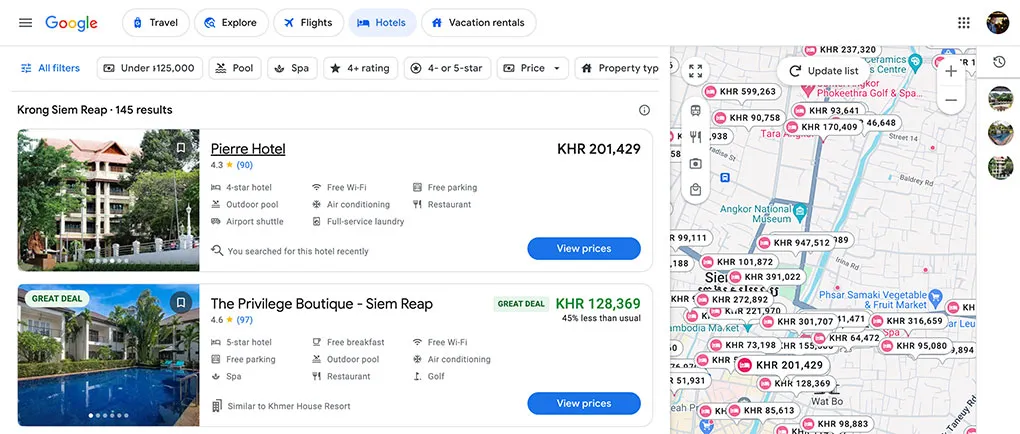This screenshot has height=434, width=1020.
Task: Click the KHR 128,369 green price
Action: (598, 304)
